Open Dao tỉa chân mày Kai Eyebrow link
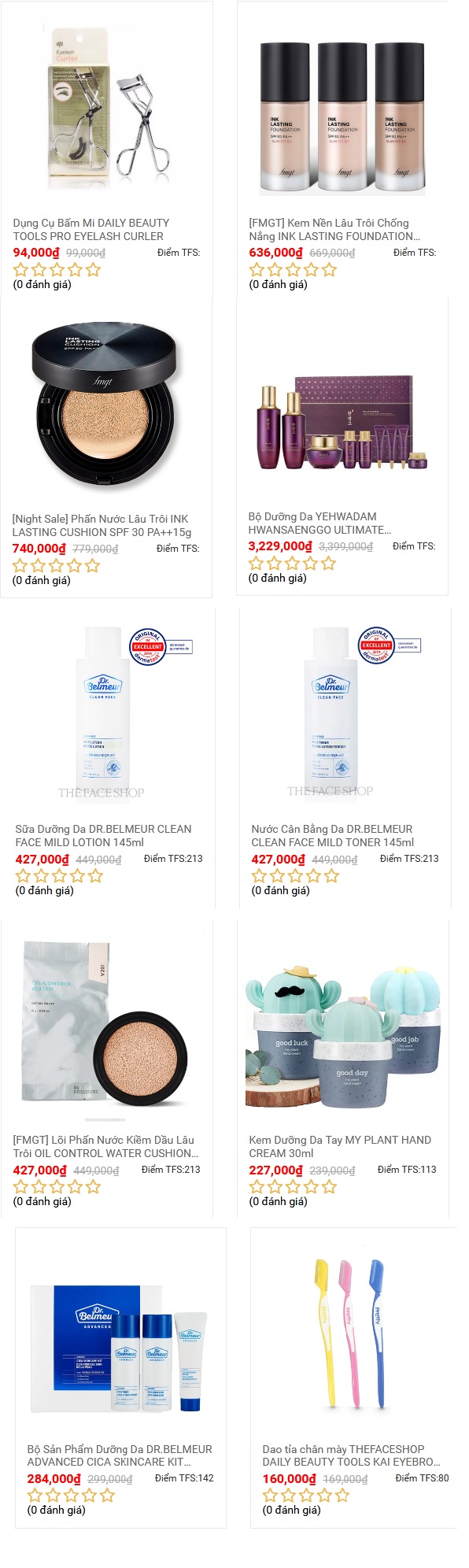 [351, 1455]
